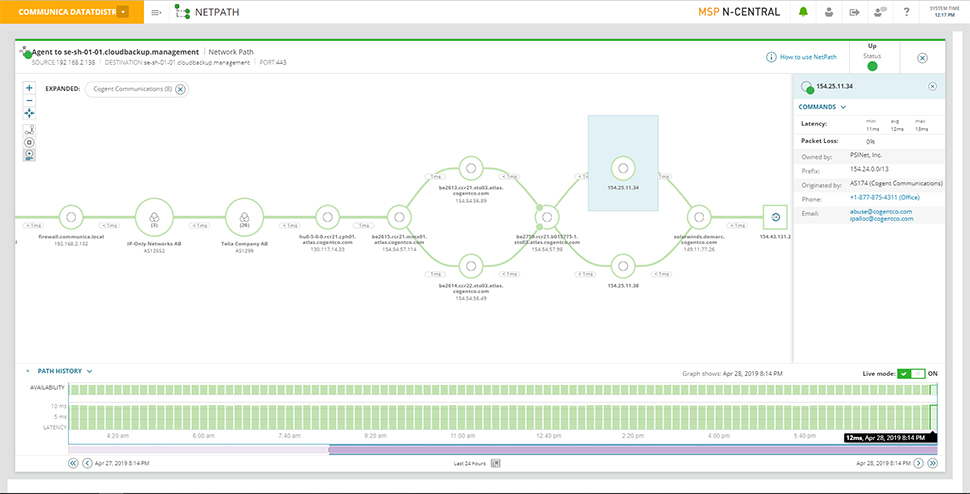Viewport: 970px width, 494px height.
Task: Select be2614.ccr22.sto03 node
Action: click(471, 266)
